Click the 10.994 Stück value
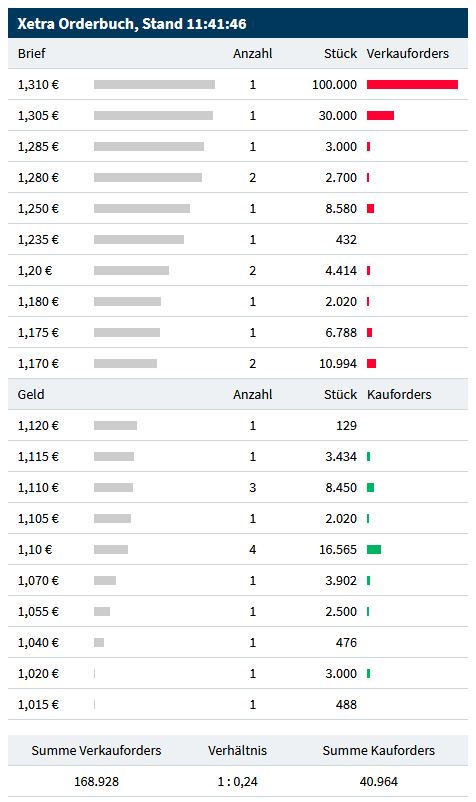This screenshot has width=476, height=802. [x=338, y=363]
